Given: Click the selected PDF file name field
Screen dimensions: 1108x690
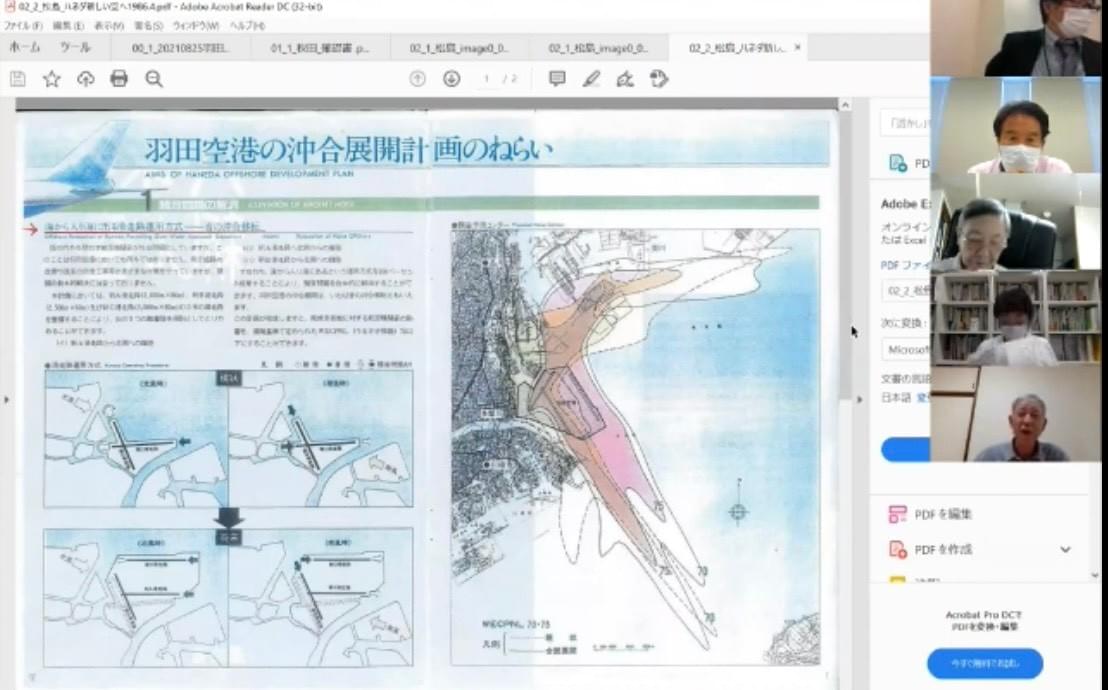Looking at the screenshot, I should pos(905,291).
